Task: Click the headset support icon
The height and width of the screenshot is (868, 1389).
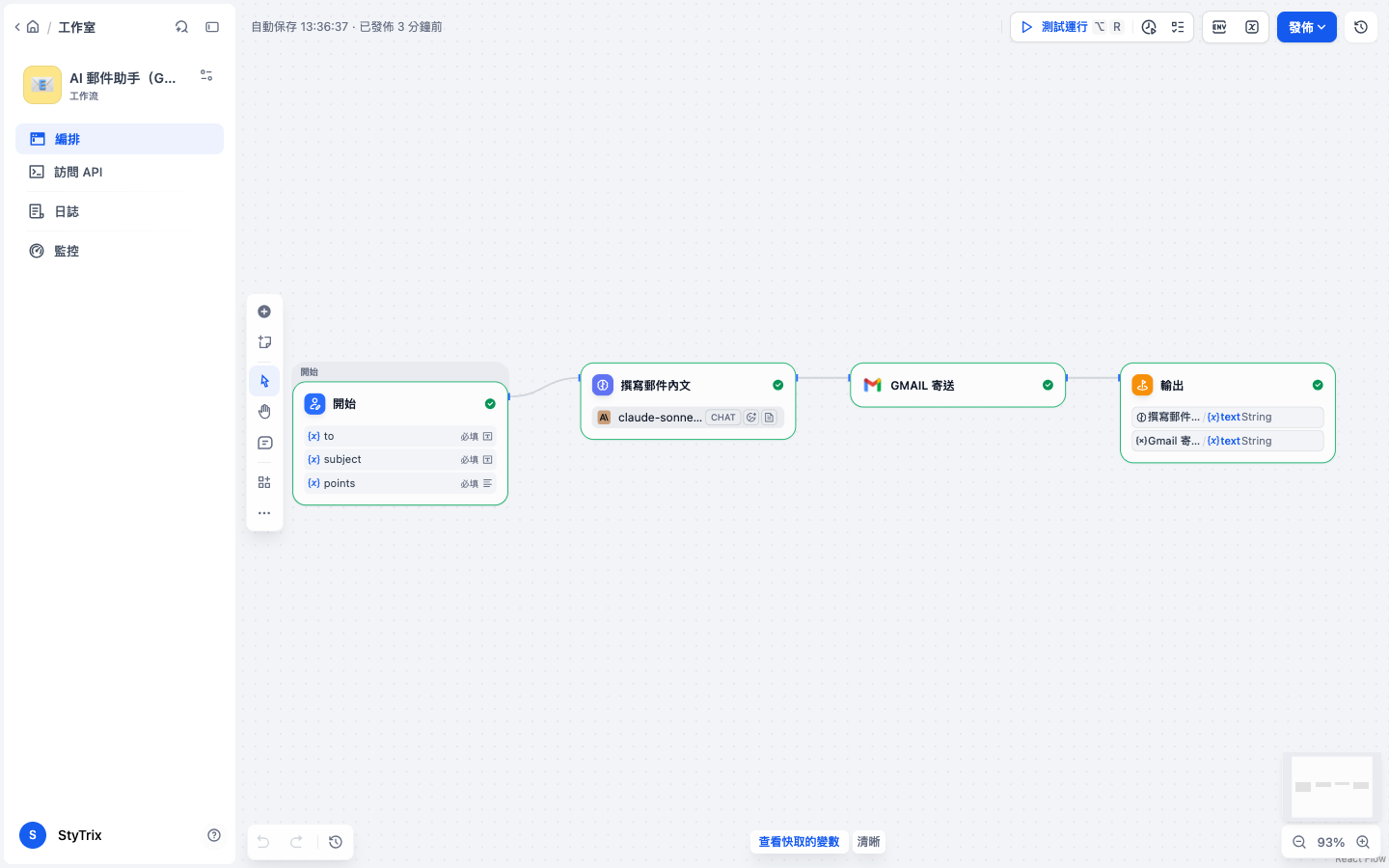Action: click(181, 27)
